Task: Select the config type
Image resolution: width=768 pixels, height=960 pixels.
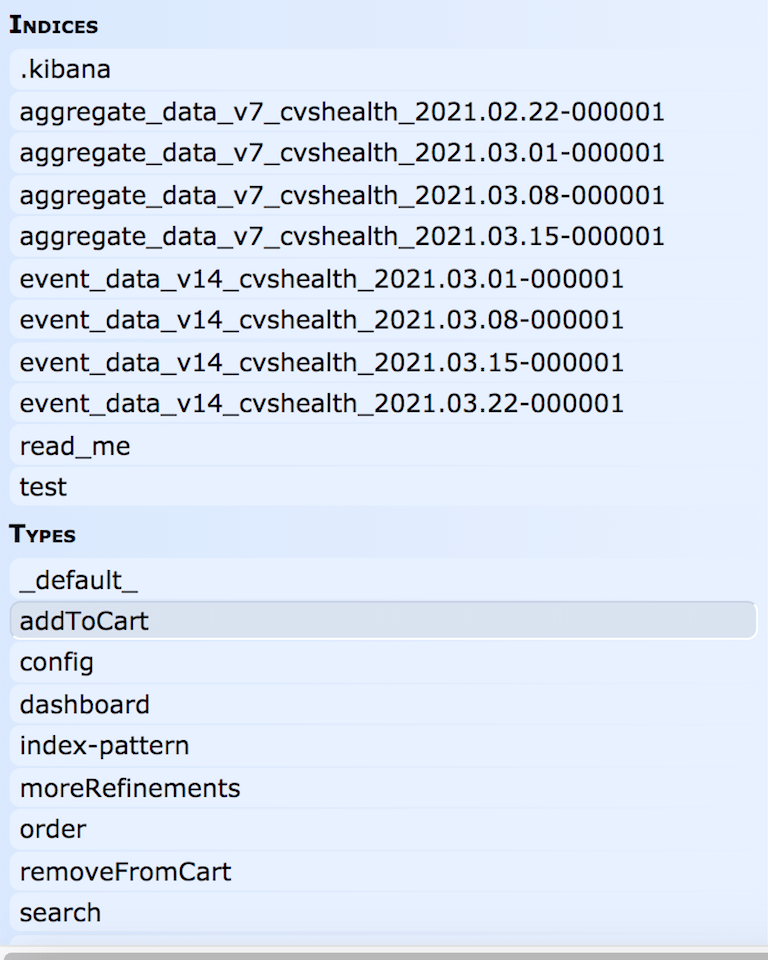Action: click(x=383, y=662)
